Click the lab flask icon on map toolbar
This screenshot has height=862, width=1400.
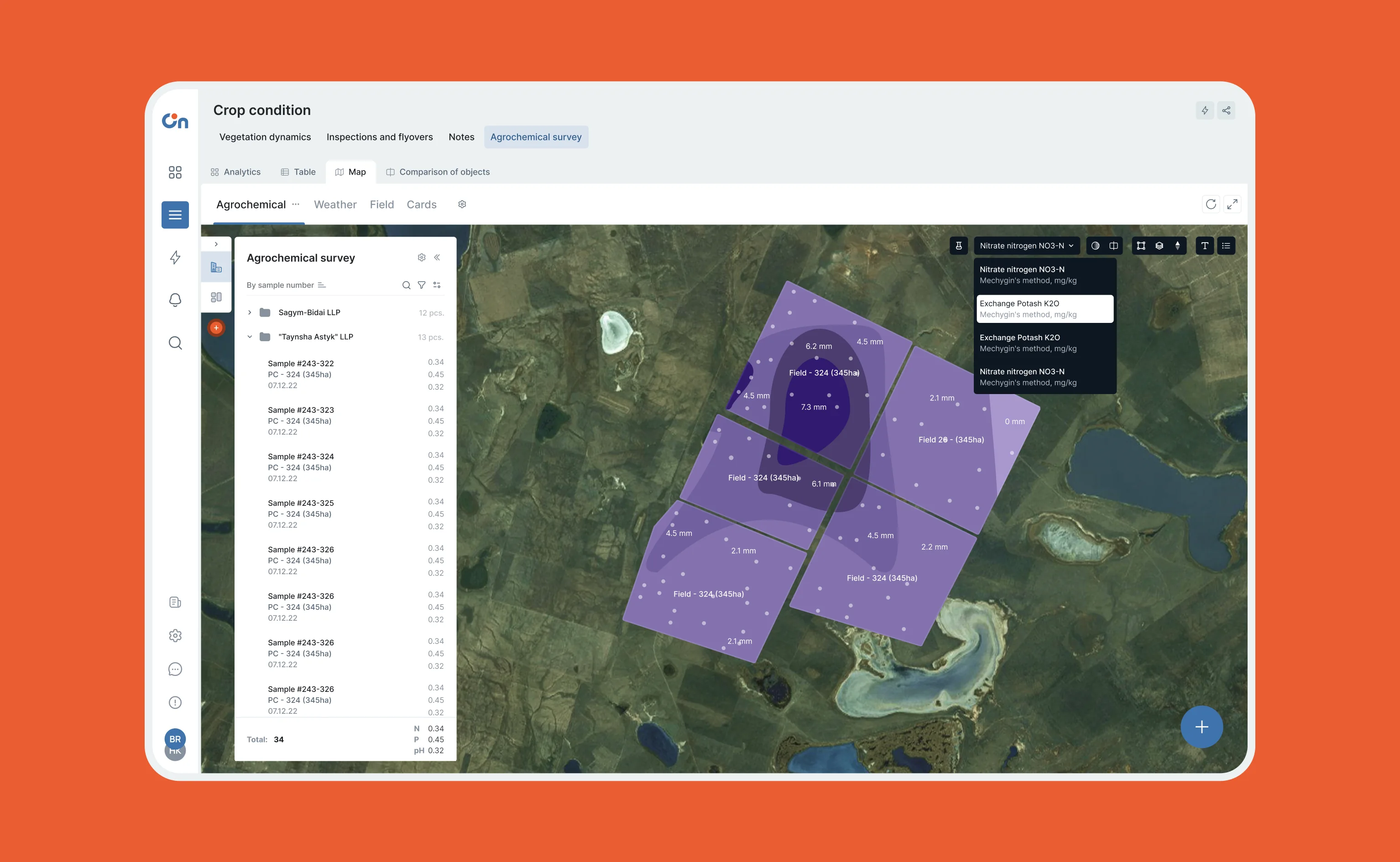[x=959, y=246]
